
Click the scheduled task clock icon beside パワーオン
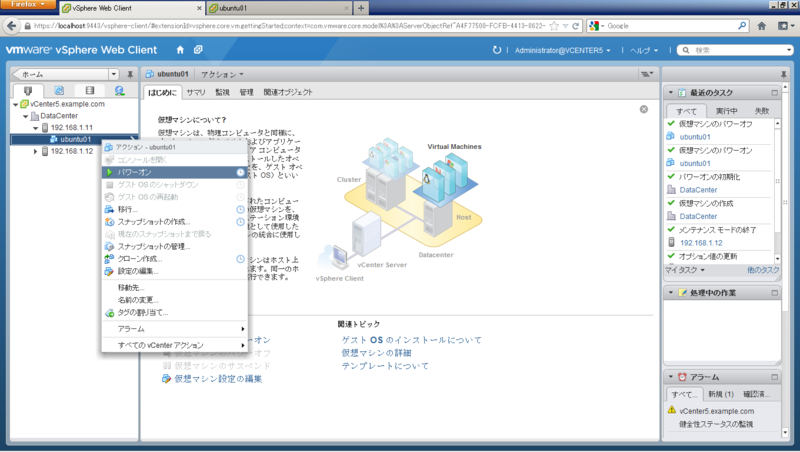point(240,172)
